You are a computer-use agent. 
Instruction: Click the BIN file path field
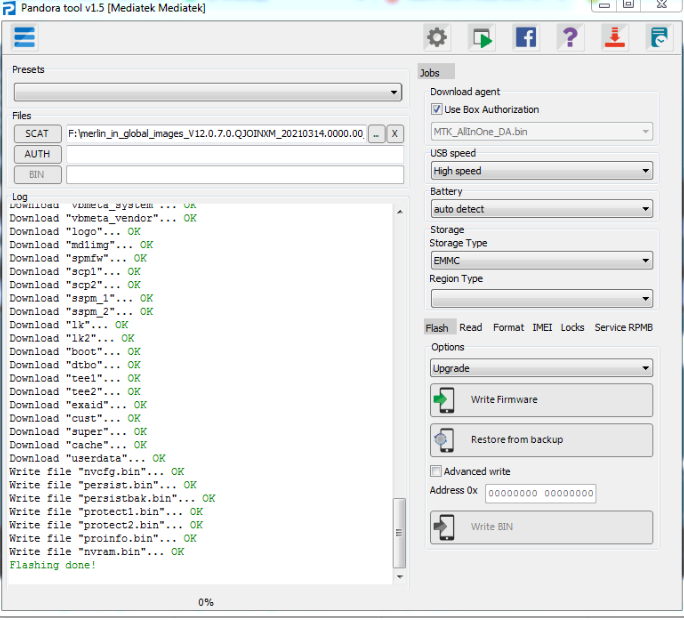tap(235, 175)
